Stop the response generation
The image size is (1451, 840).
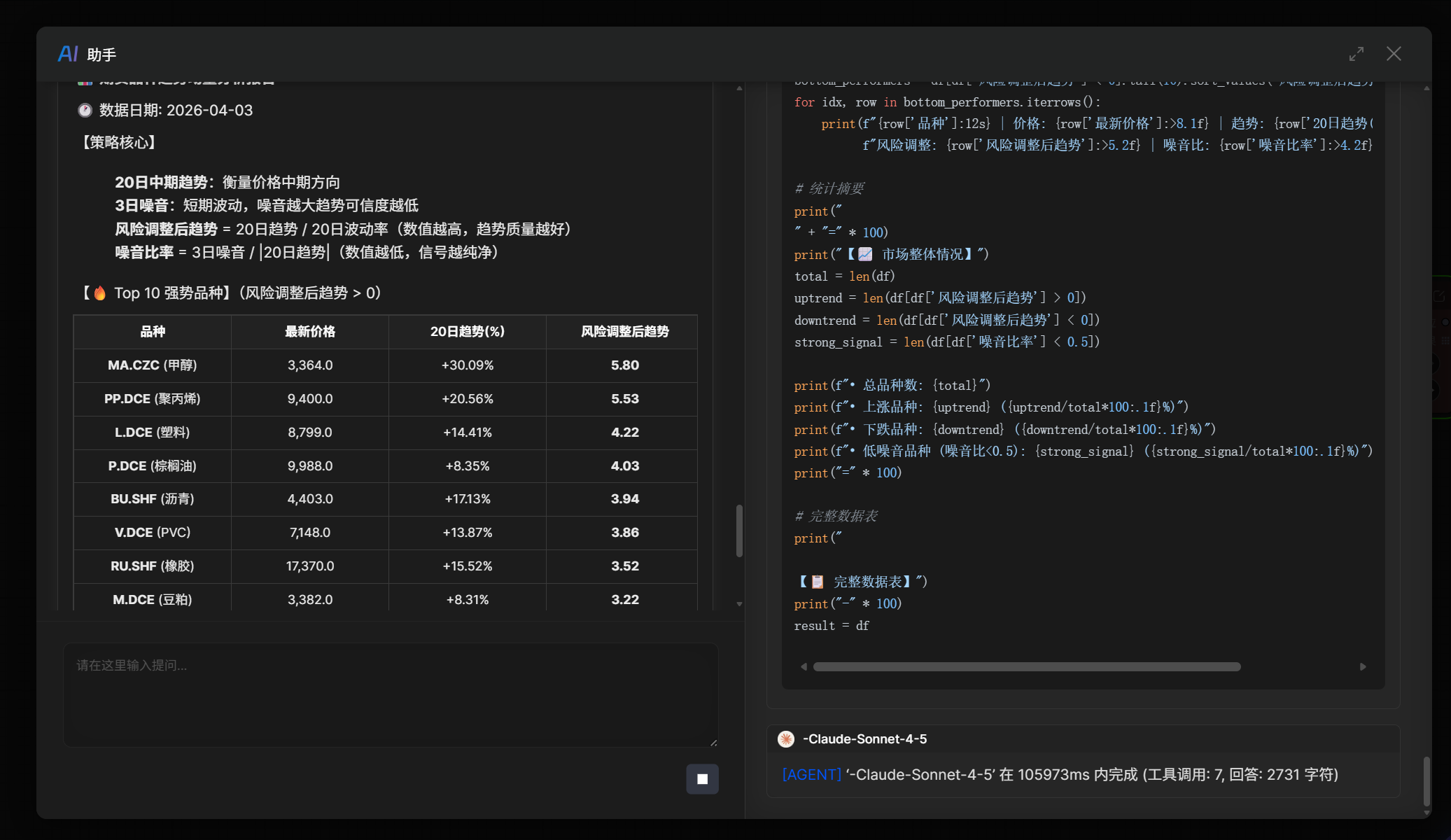click(702, 779)
